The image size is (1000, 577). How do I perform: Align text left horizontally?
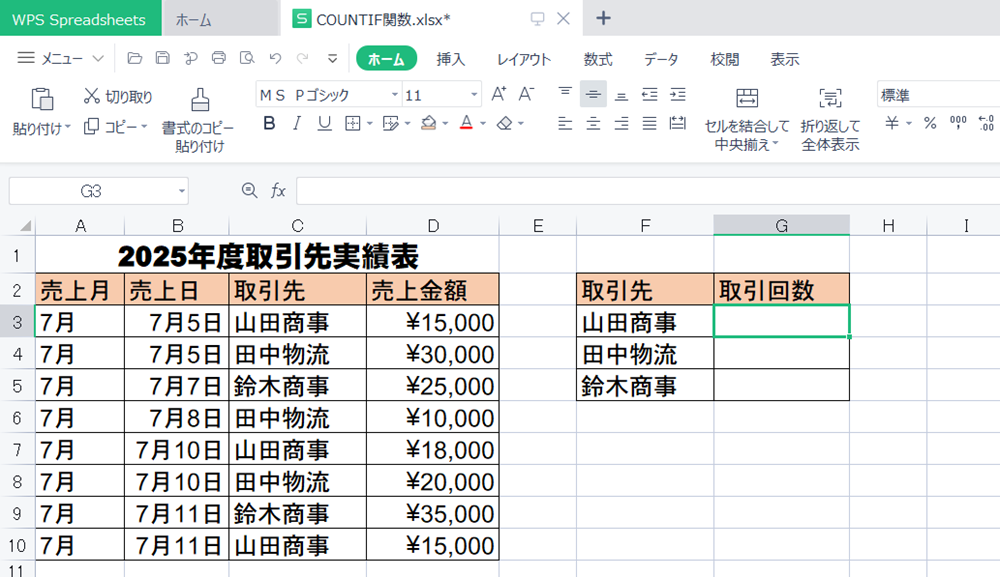565,123
